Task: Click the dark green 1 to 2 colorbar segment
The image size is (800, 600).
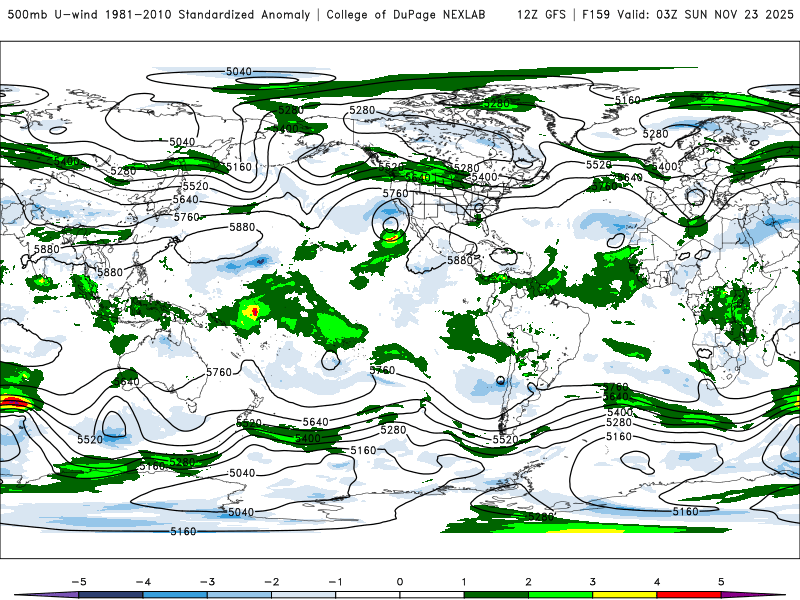Action: (x=496, y=595)
